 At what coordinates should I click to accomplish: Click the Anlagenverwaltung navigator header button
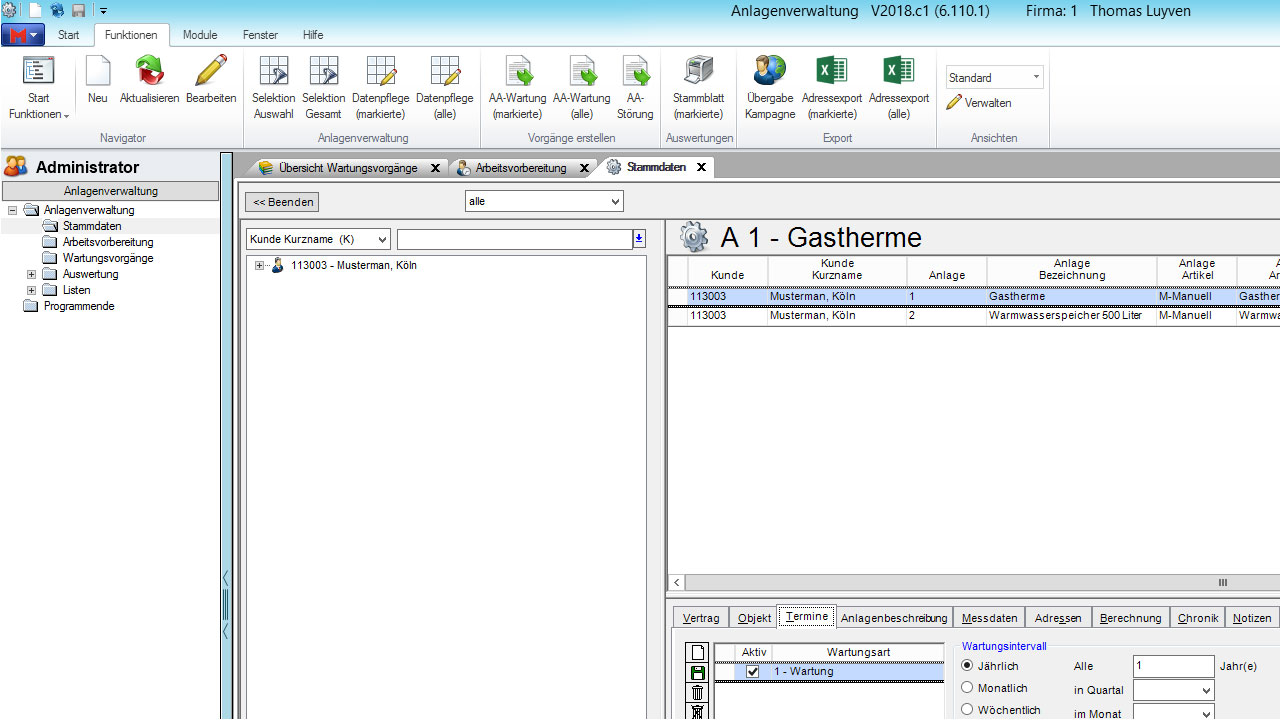coord(110,191)
